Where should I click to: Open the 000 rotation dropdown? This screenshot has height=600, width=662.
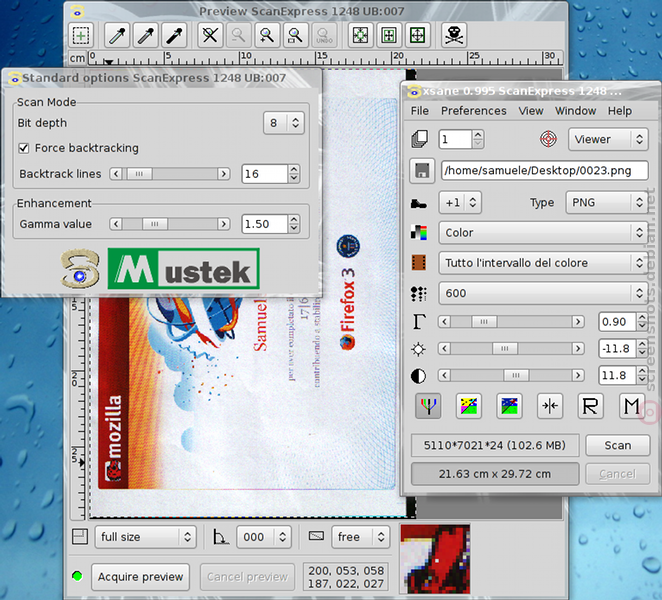tap(264, 537)
